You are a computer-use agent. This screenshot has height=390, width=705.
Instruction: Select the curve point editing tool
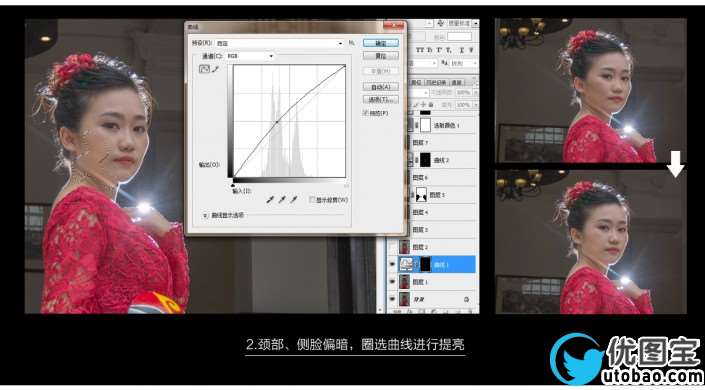pyautogui.click(x=205, y=69)
